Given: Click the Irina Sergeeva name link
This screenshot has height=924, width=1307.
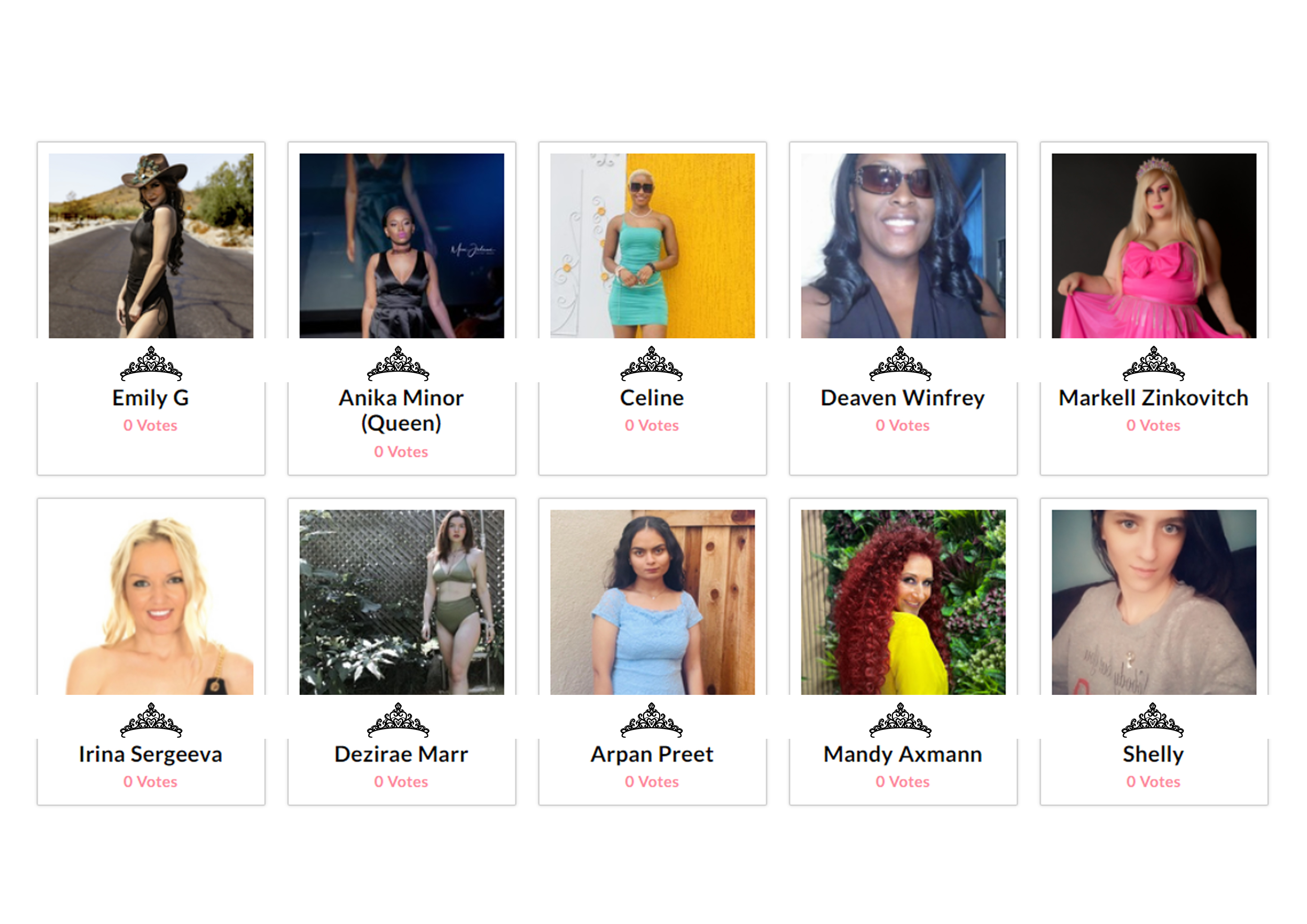Looking at the screenshot, I should pyautogui.click(x=150, y=754).
